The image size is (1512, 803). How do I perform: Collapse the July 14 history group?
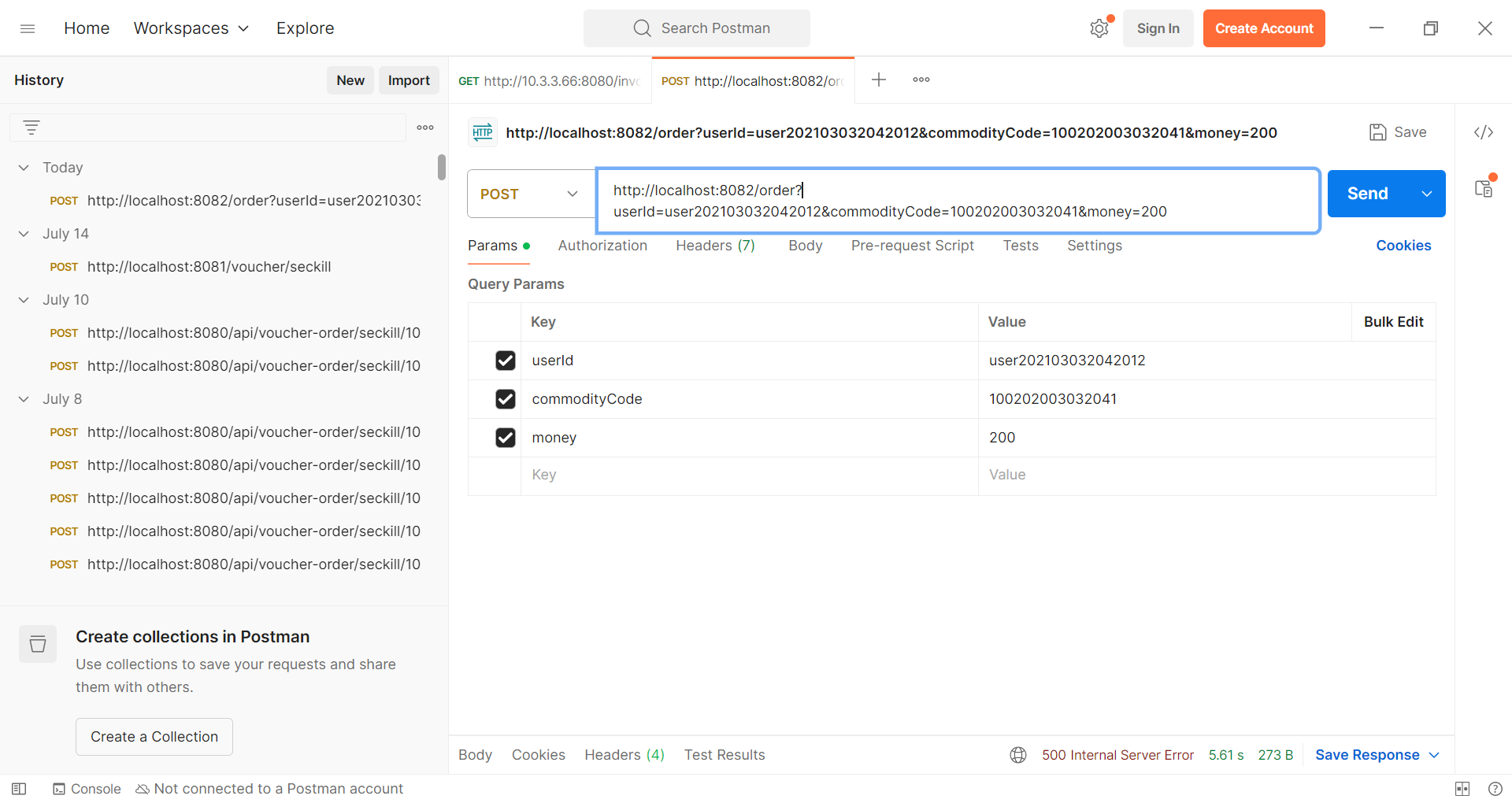click(x=24, y=234)
